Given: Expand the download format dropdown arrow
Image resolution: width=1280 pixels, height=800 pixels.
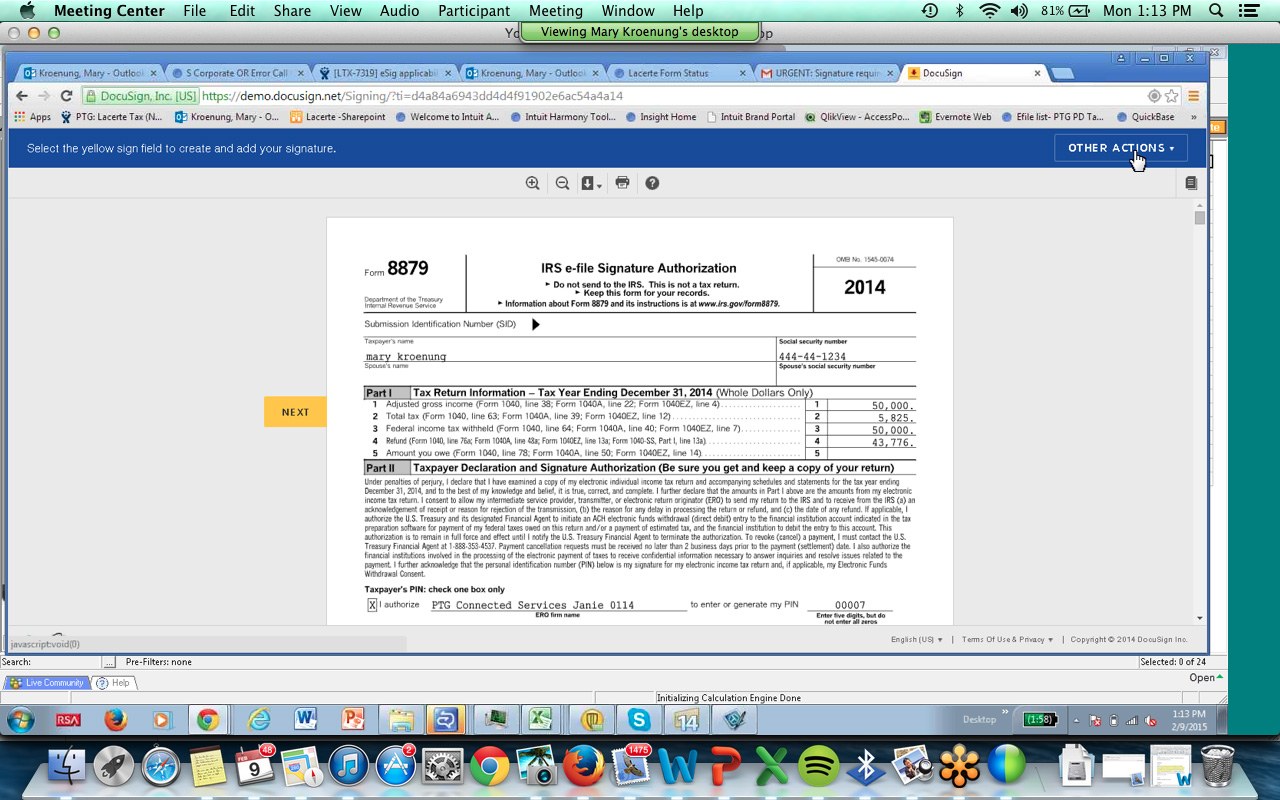Looking at the screenshot, I should tap(600, 188).
